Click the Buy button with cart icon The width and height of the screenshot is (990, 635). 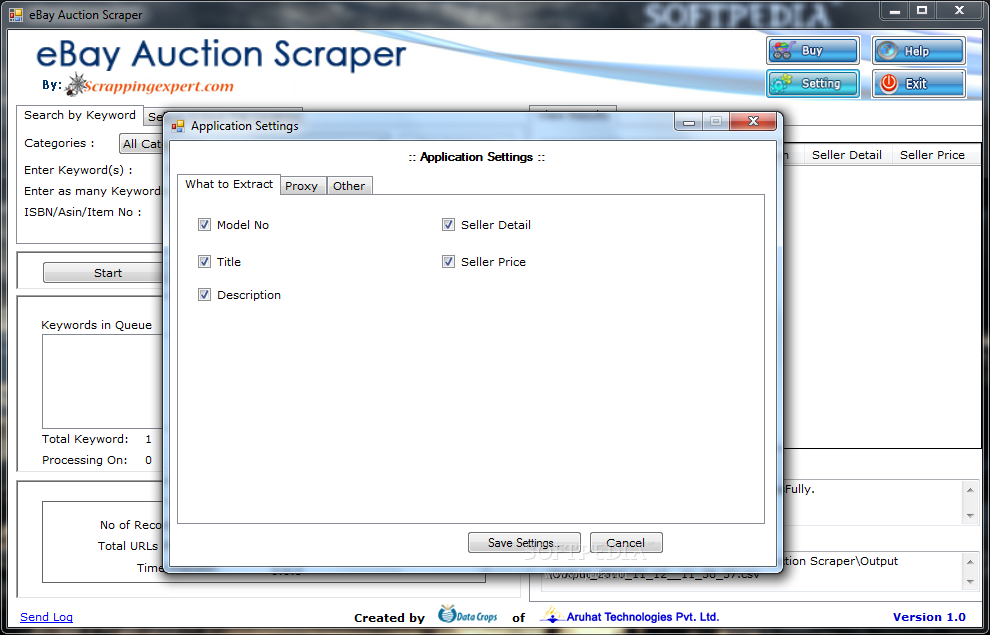(x=813, y=51)
